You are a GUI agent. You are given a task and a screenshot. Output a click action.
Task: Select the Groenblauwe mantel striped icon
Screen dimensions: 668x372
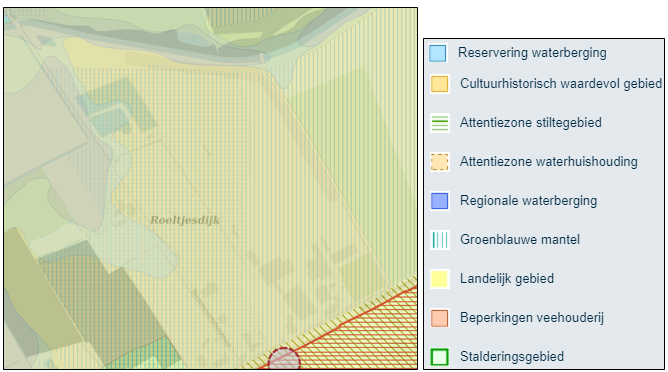[440, 240]
